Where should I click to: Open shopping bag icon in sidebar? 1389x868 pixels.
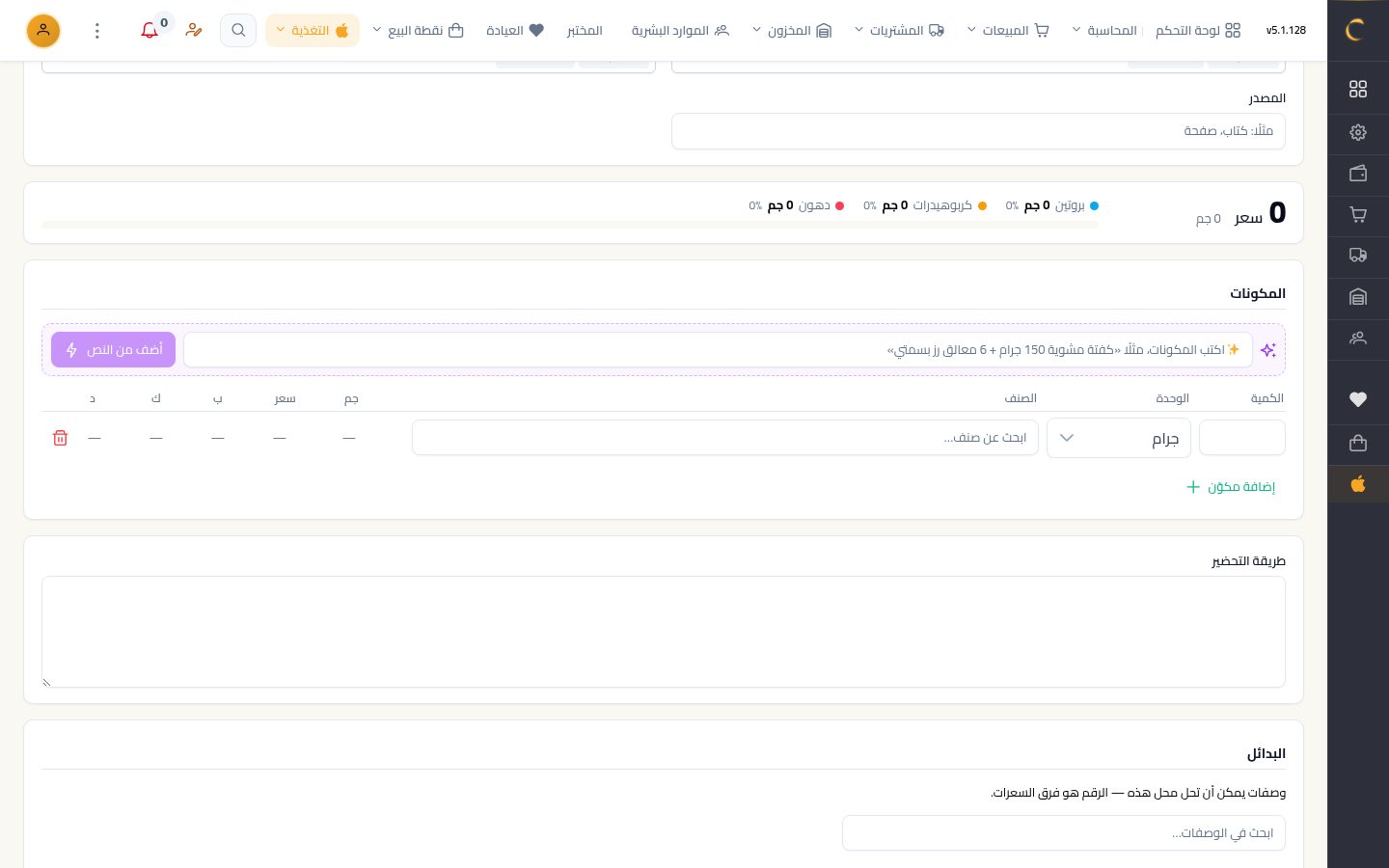1358,443
